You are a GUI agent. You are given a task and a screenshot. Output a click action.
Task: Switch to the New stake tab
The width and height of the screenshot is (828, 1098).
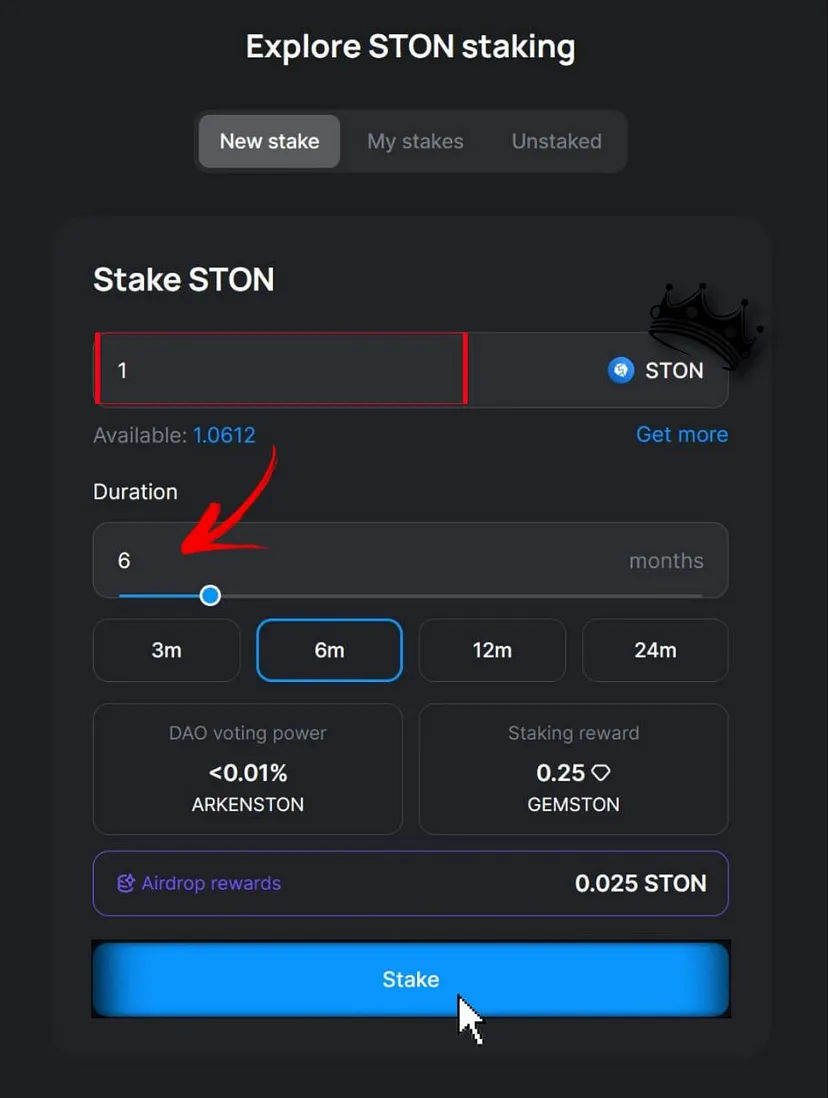click(x=270, y=141)
